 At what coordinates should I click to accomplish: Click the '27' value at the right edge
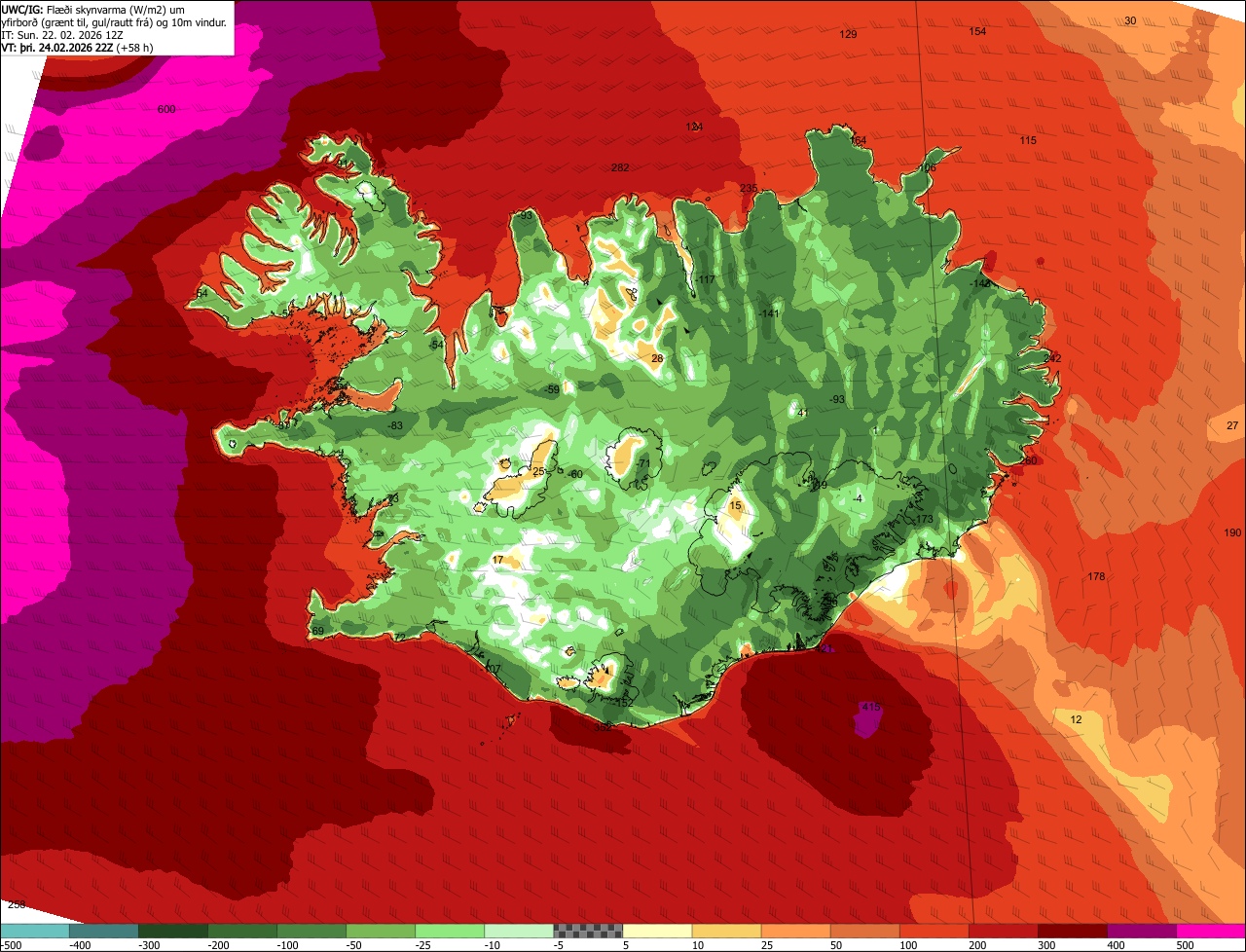click(x=1232, y=425)
